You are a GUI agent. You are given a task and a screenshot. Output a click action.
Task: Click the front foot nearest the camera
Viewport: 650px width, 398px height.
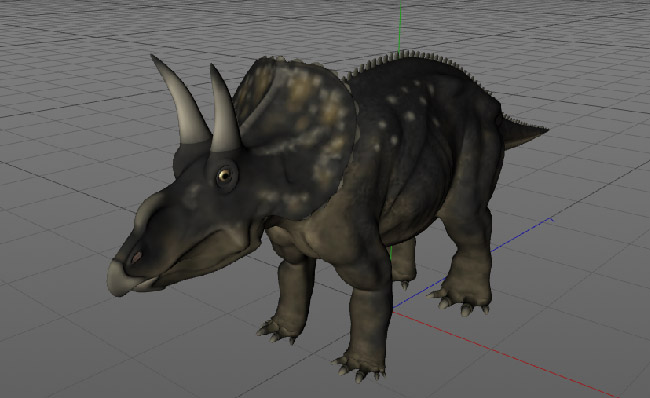[360, 366]
